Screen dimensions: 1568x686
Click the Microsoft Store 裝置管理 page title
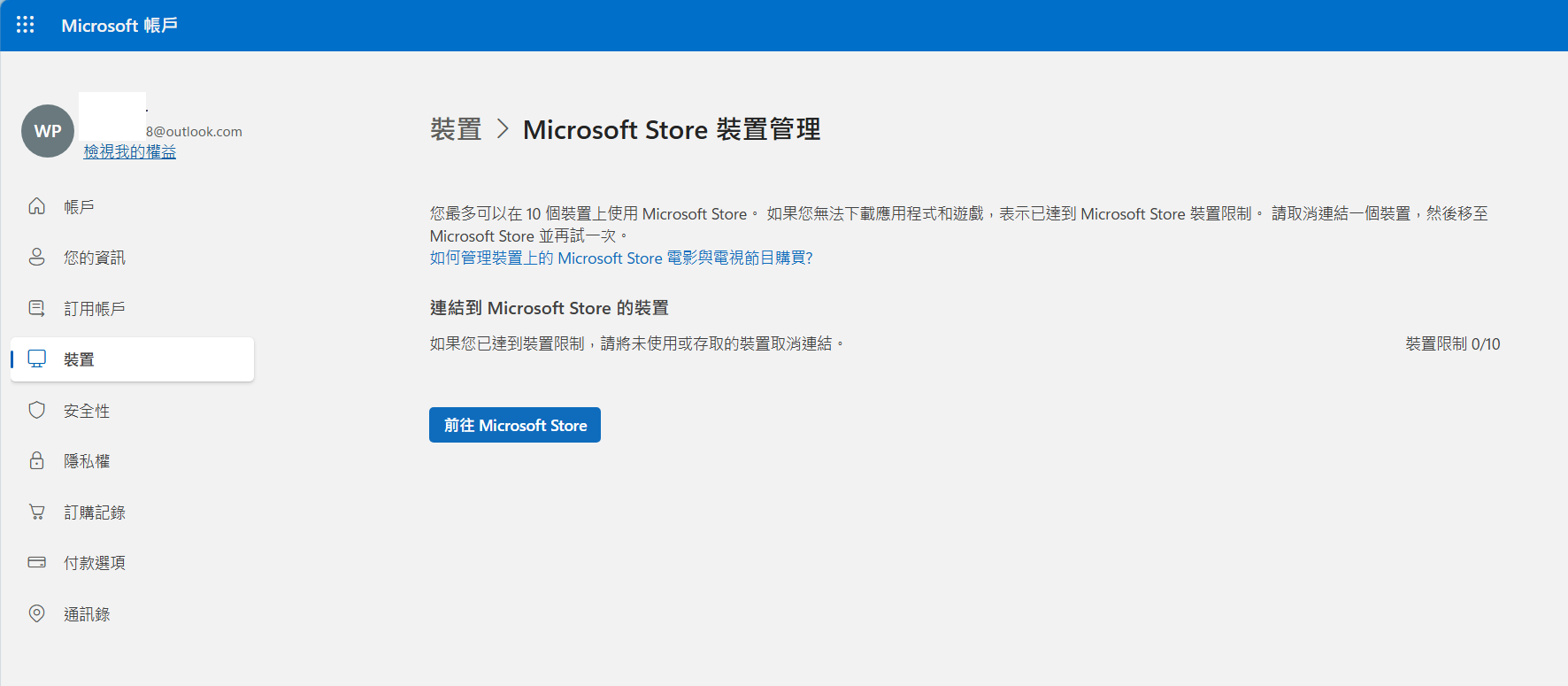[672, 129]
